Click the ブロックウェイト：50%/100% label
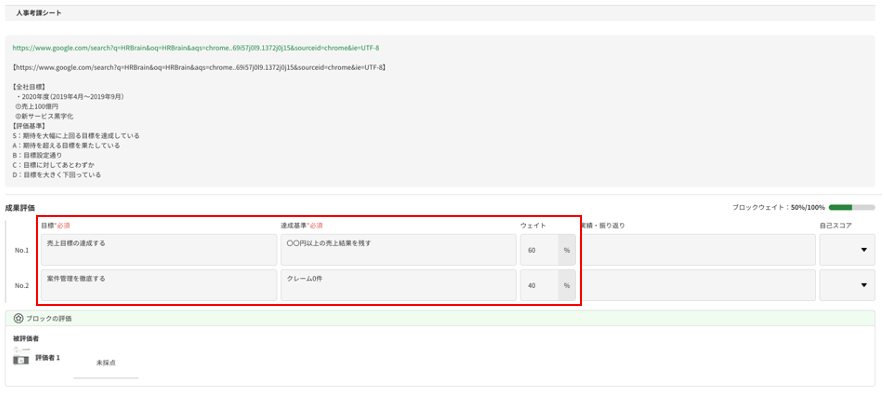This screenshot has height=397, width=884. coord(779,208)
